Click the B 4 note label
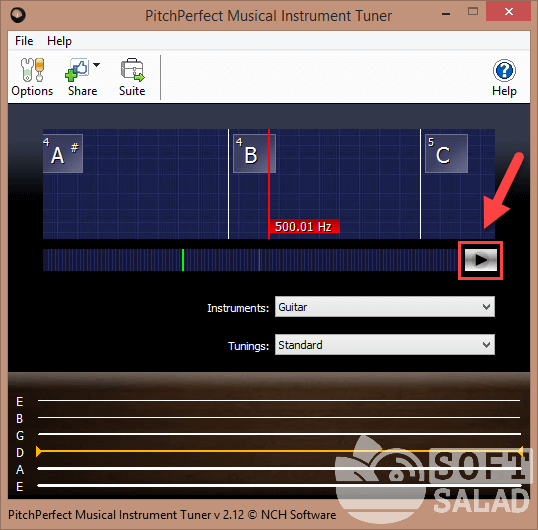538x530 pixels. pyautogui.click(x=254, y=153)
